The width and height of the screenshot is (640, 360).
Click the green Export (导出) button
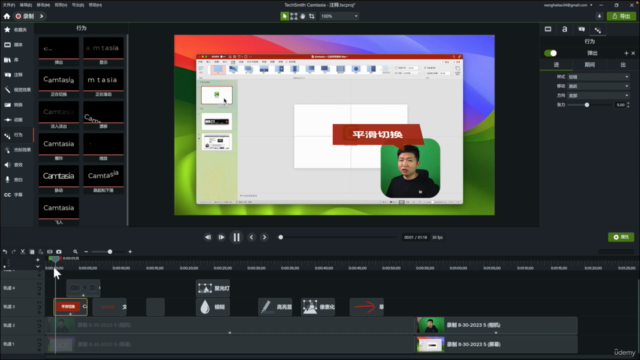[x=621, y=16]
